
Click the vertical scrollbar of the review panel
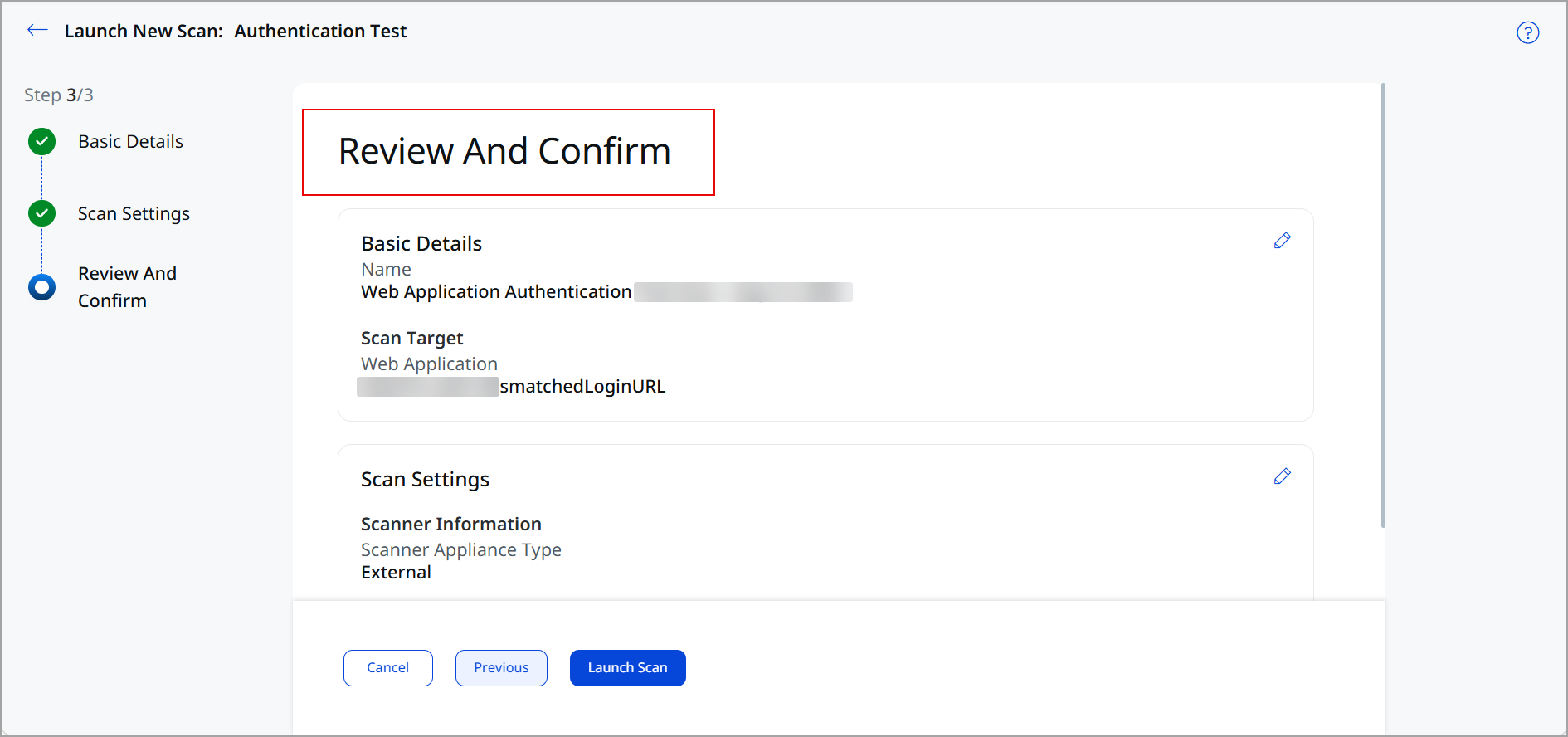1383,305
